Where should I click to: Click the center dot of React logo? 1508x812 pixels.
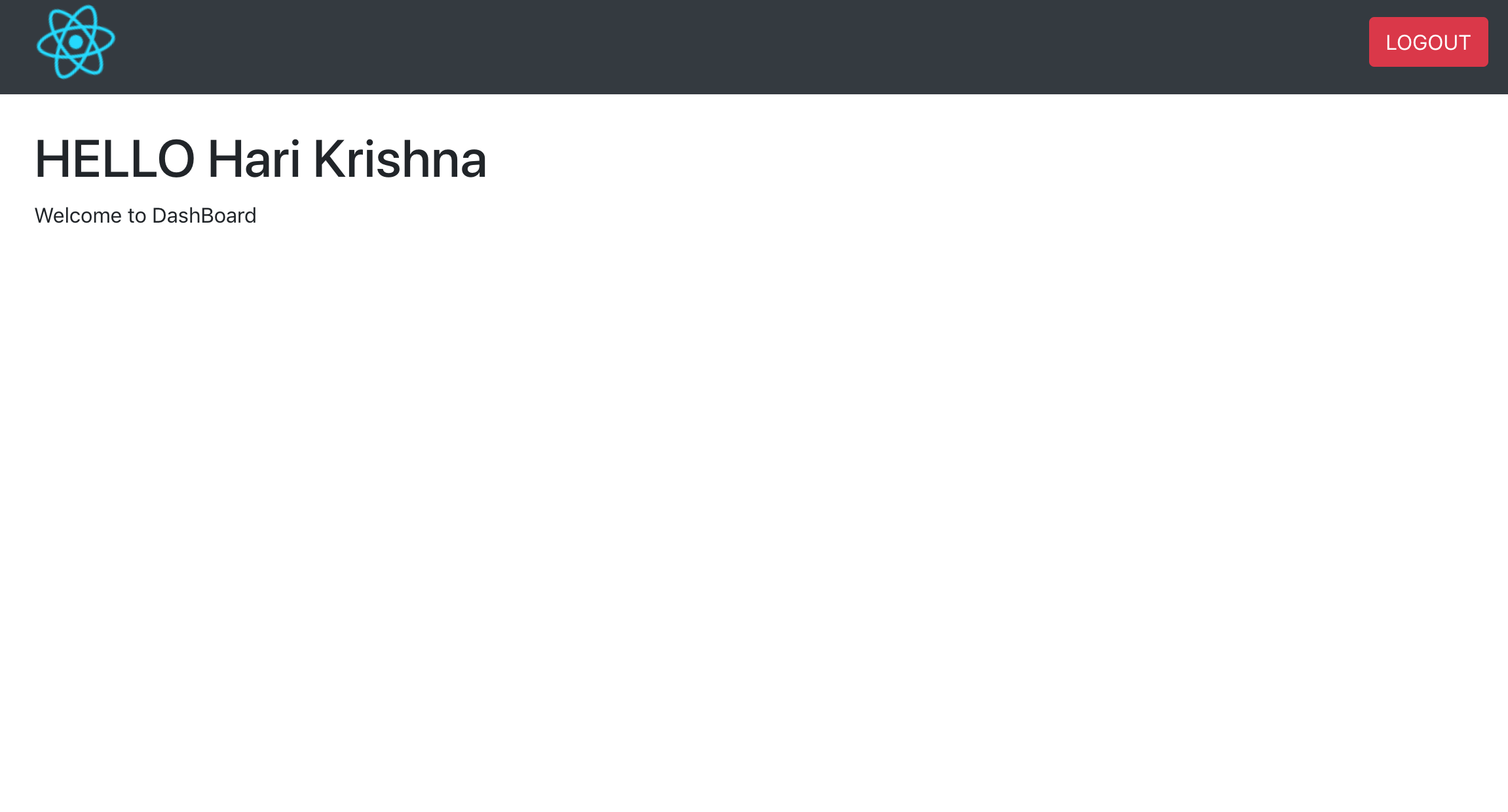[x=76, y=42]
